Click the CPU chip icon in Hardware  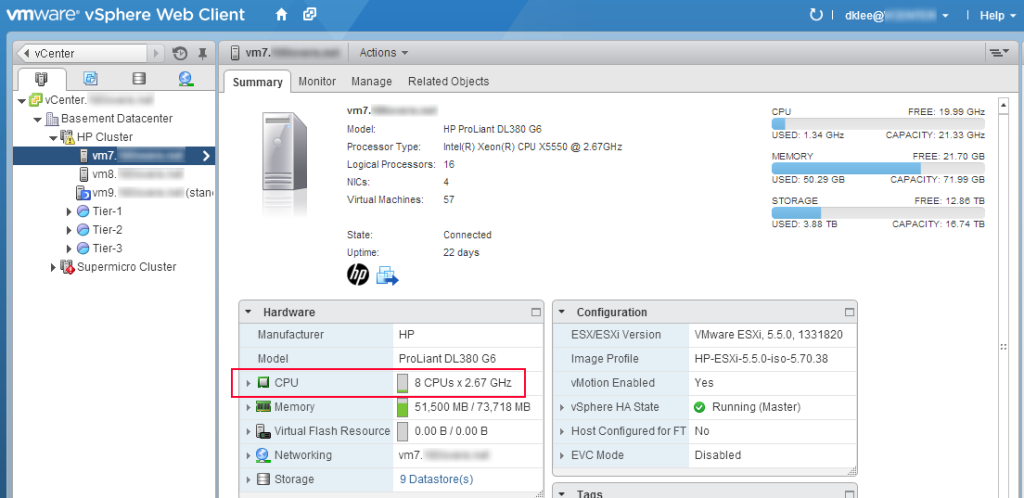[x=264, y=383]
